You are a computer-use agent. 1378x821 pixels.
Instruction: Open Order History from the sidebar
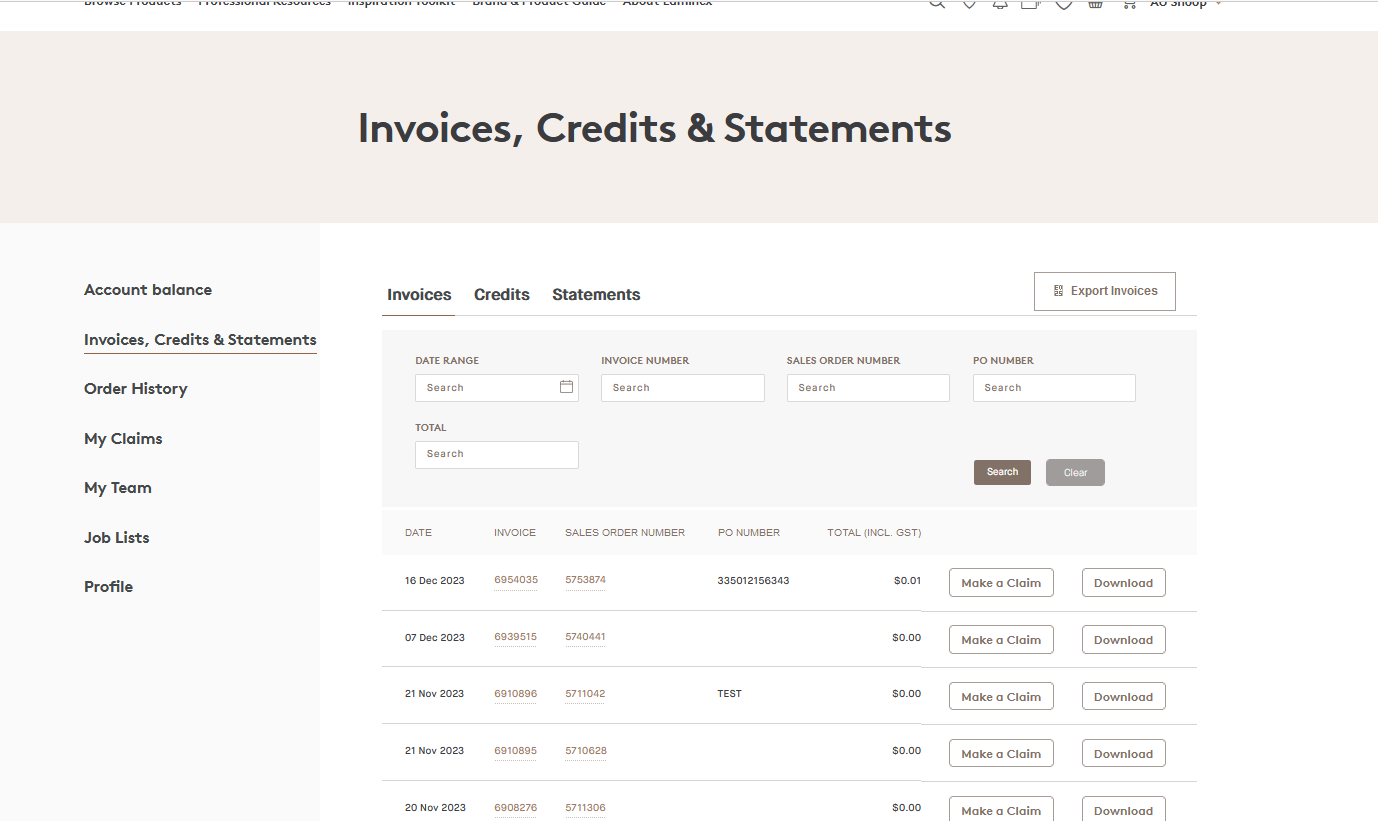pos(136,389)
